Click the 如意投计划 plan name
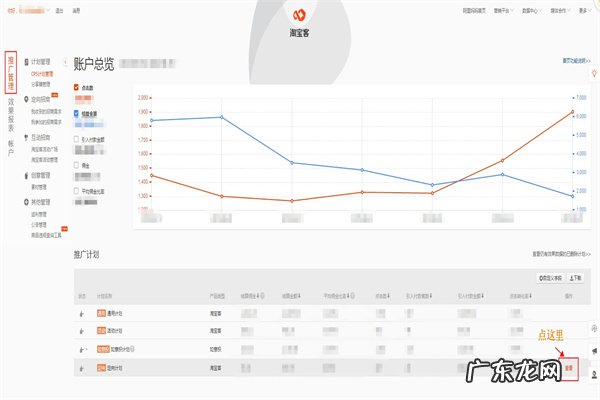 120,349
